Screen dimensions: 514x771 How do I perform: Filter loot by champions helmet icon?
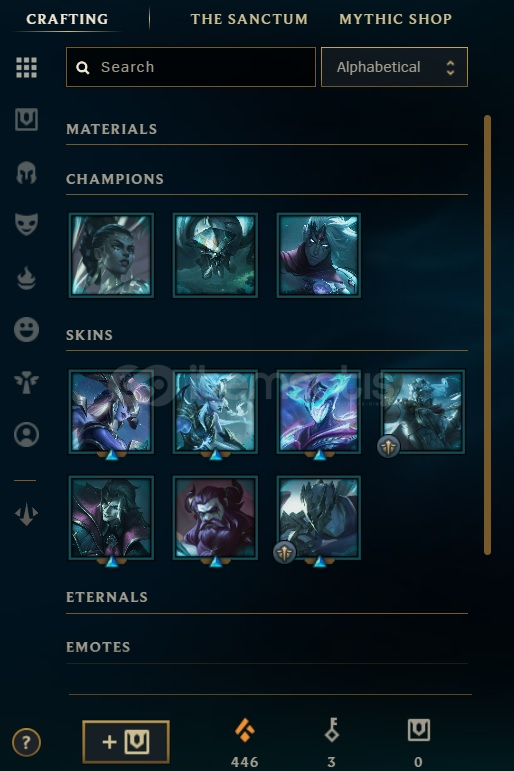point(27,173)
